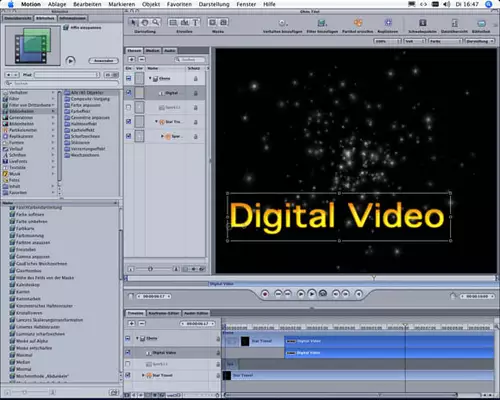Click the minus button in layers panel
Image resolution: width=500 pixels, height=400 pixels.
[142, 59]
